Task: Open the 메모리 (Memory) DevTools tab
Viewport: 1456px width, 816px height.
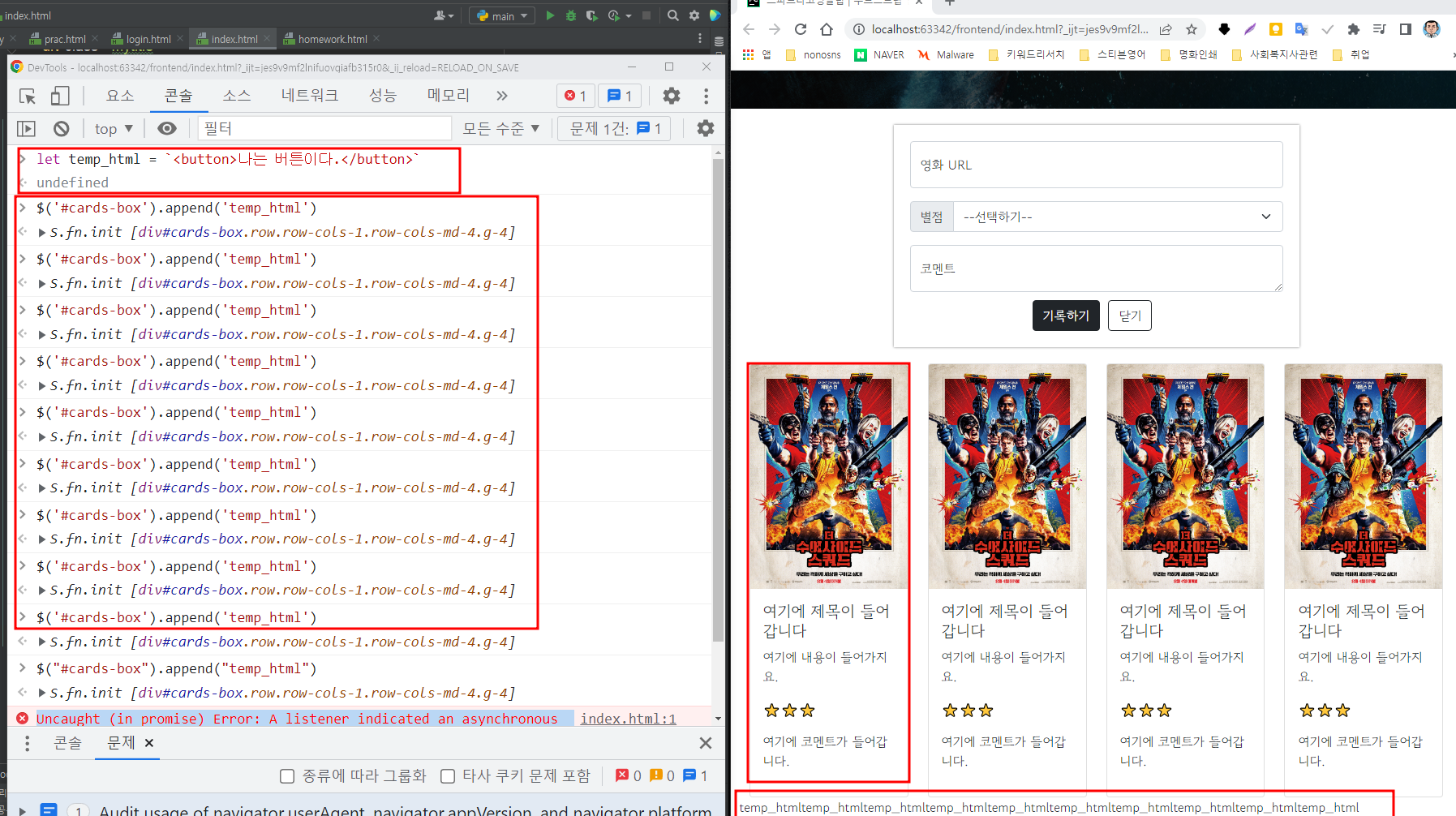Action: 449,96
